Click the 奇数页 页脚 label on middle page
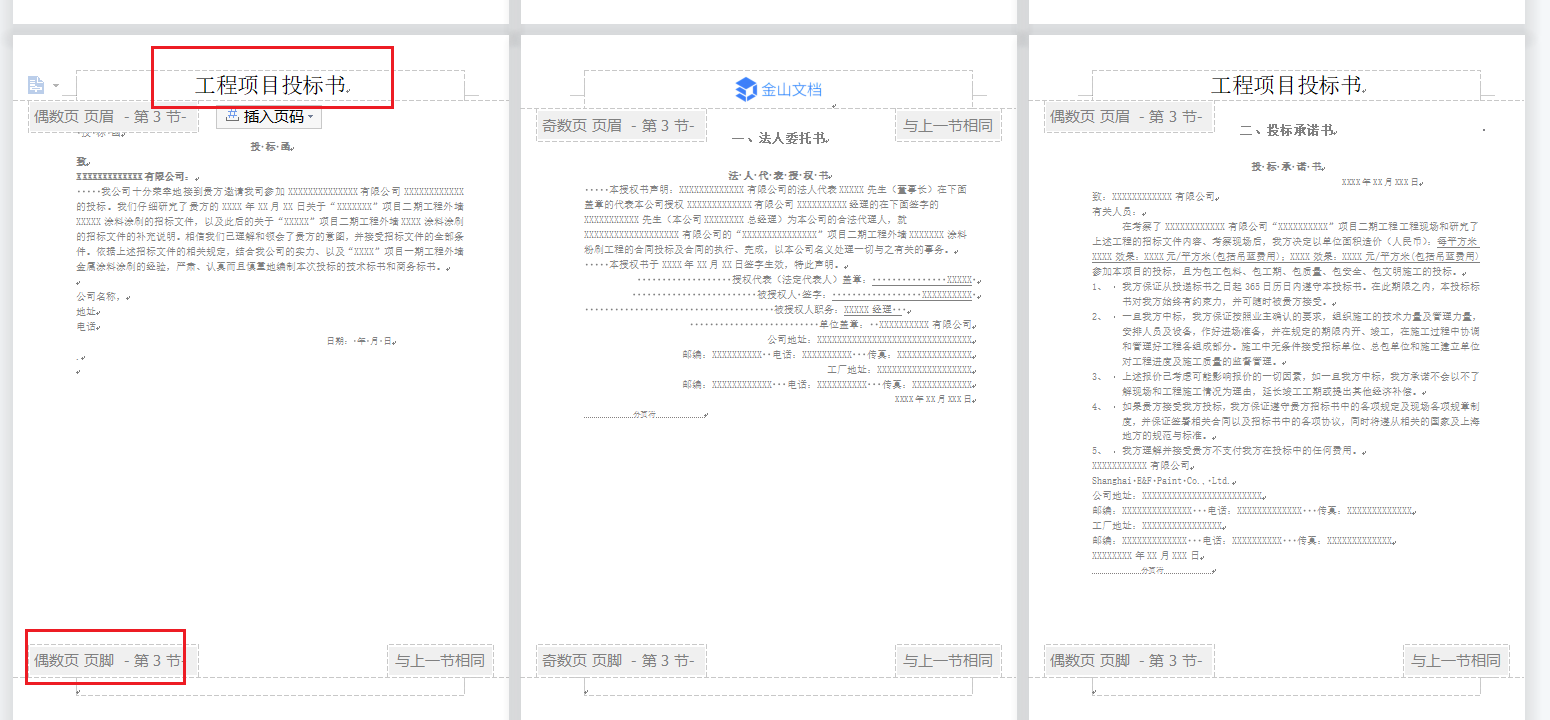Screen dimensions: 1550x720 coord(618,660)
